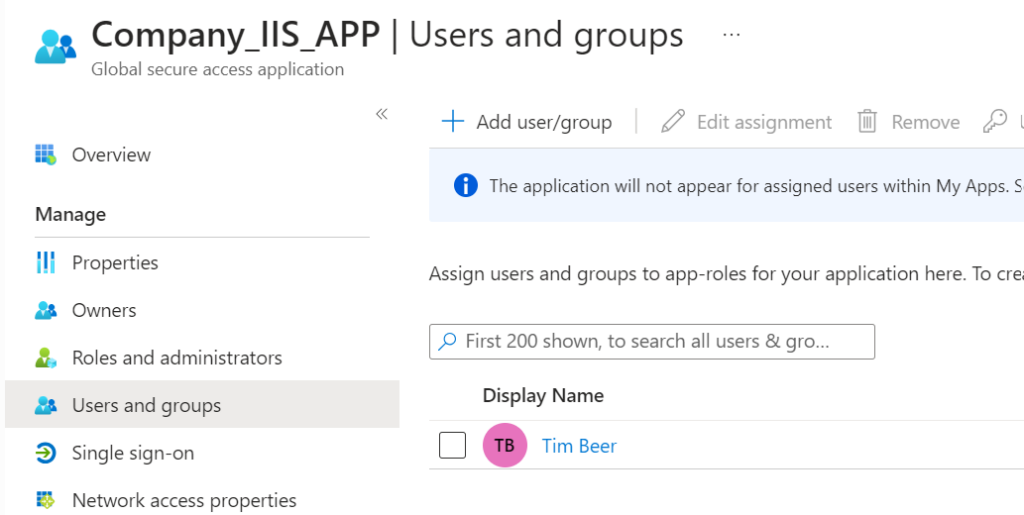Go to Owners section

(104, 310)
